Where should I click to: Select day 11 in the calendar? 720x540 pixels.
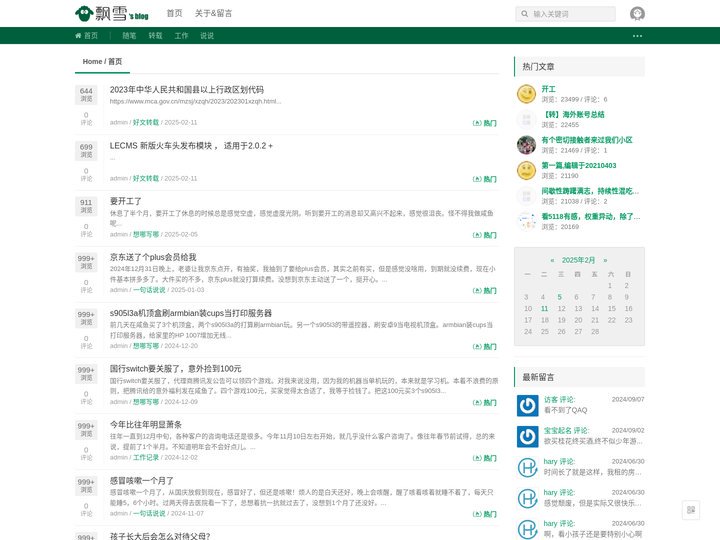pos(545,309)
